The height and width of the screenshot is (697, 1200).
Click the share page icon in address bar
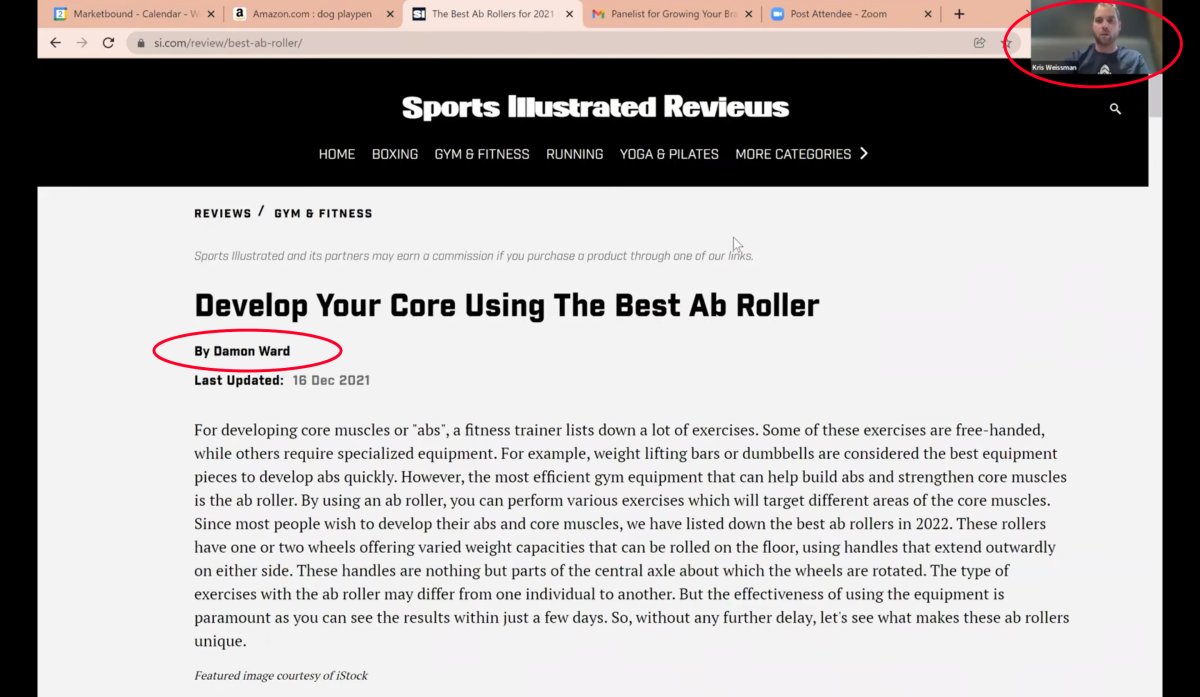pos(979,43)
